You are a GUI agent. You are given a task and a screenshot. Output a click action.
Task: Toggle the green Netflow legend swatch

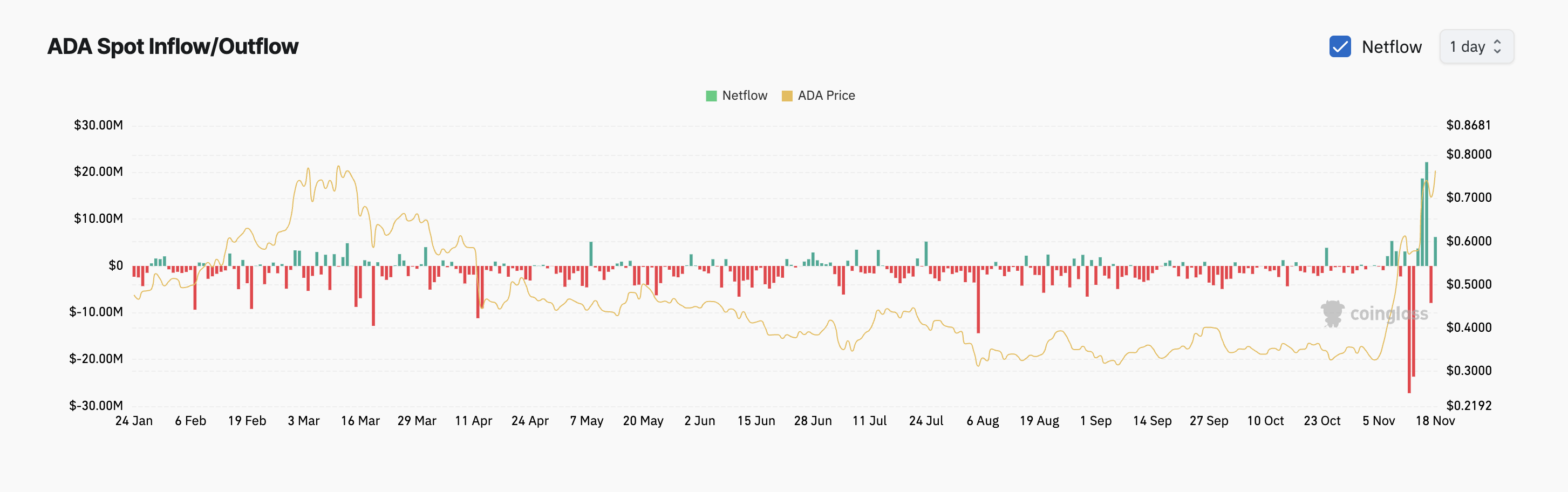pos(711,95)
